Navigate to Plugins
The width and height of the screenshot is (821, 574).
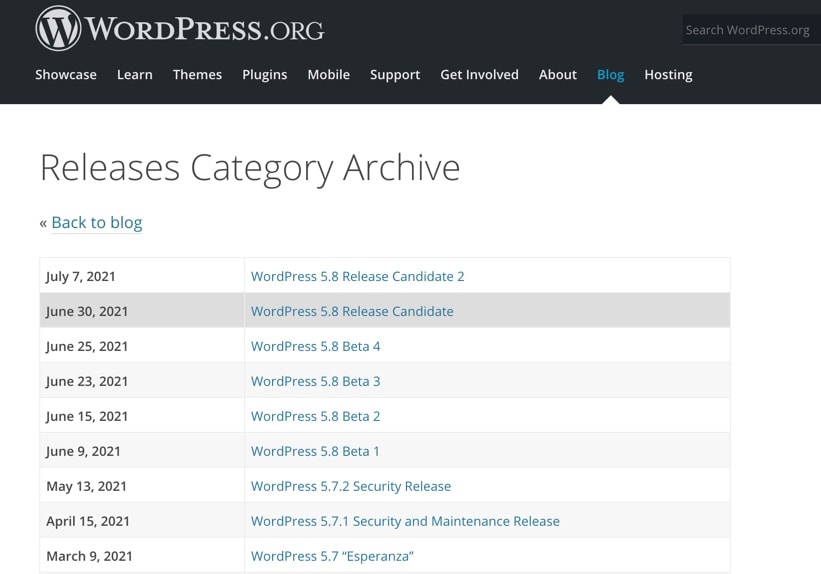[264, 75]
